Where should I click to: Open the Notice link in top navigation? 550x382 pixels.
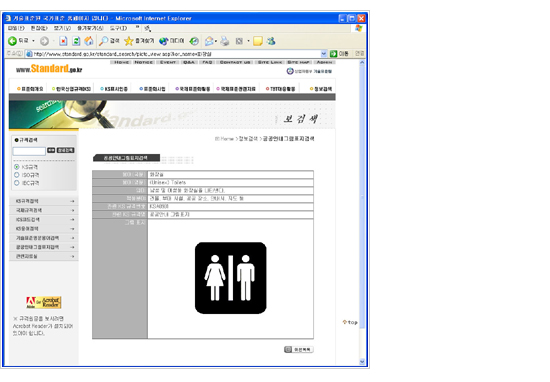tap(143, 62)
